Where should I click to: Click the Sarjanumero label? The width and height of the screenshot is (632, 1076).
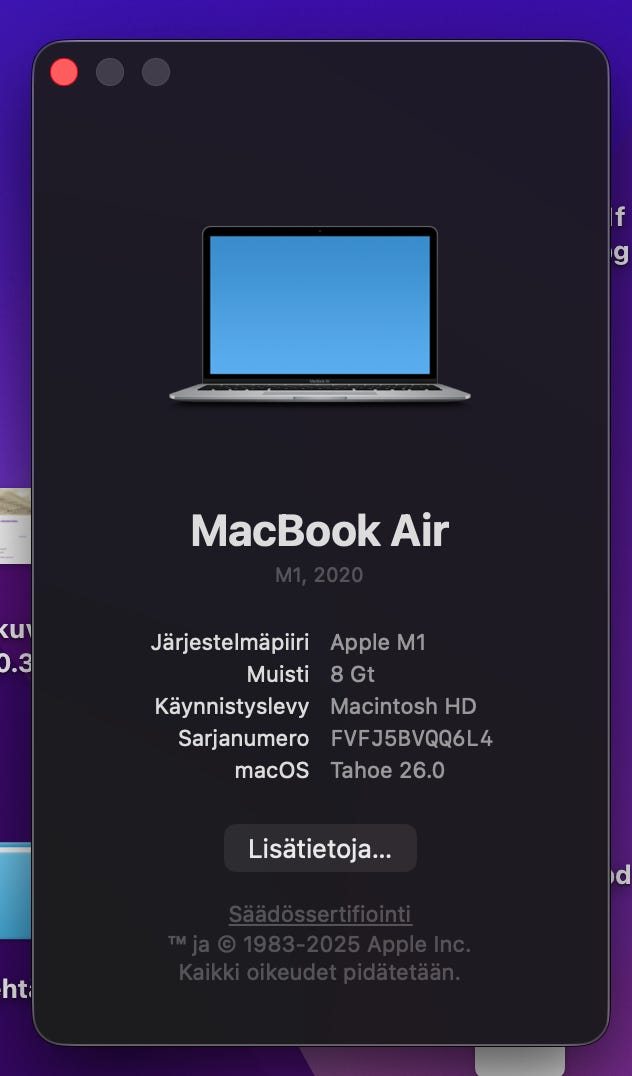coord(244,738)
